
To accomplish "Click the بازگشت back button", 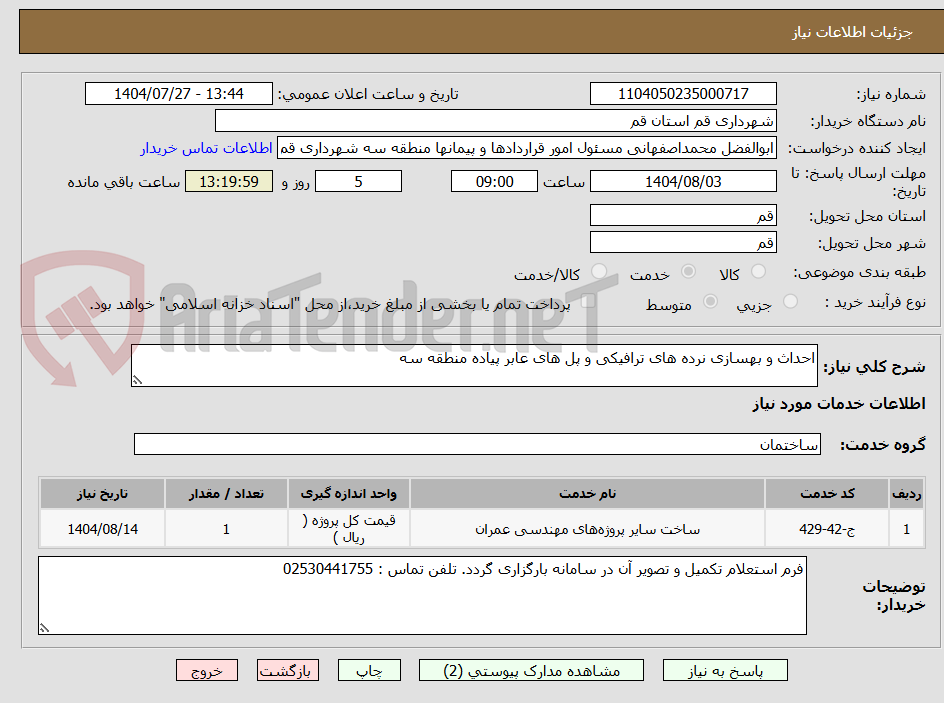I will (288, 670).
